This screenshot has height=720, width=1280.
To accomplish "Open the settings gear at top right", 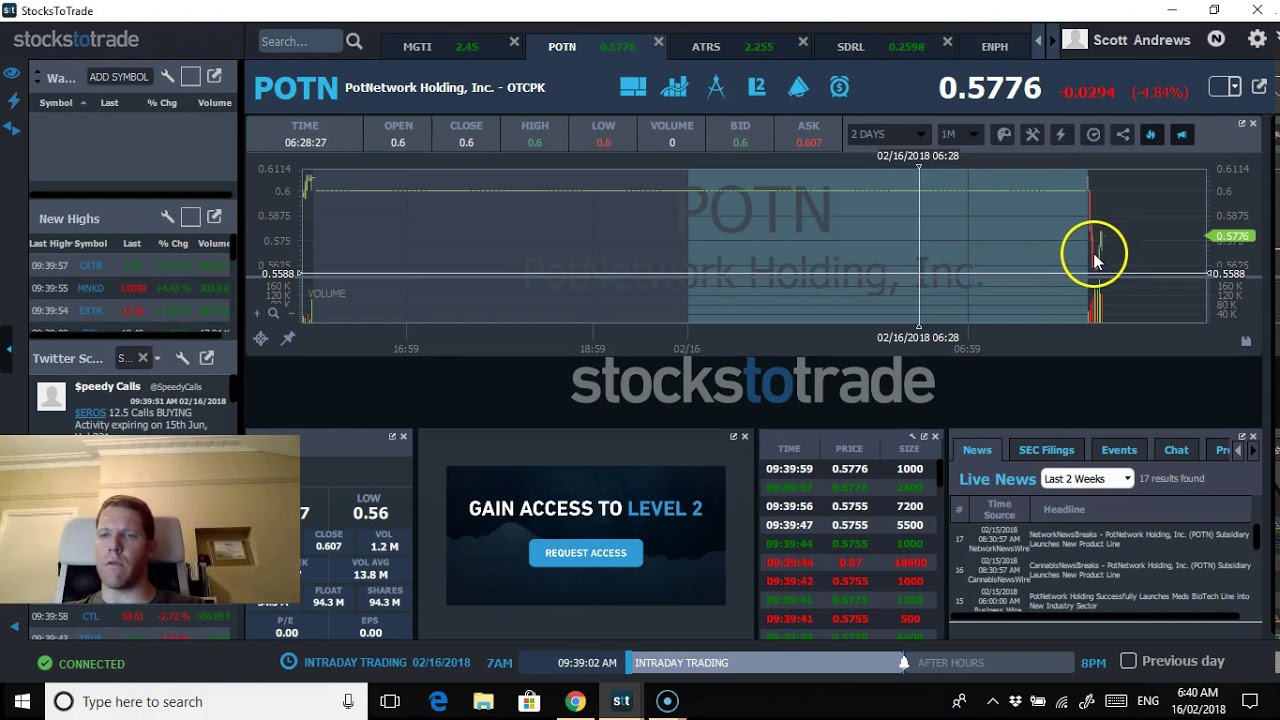I will point(1257,39).
